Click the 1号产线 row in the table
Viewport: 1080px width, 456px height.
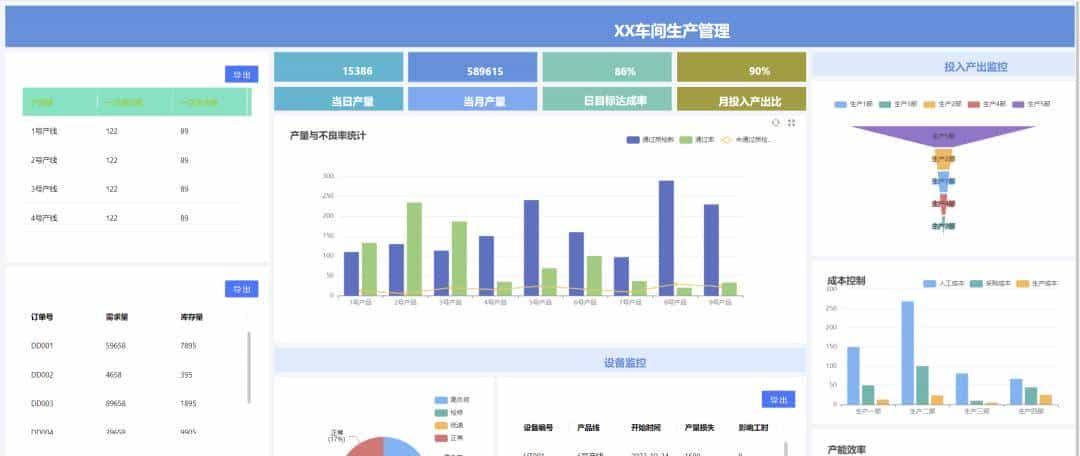click(136, 131)
